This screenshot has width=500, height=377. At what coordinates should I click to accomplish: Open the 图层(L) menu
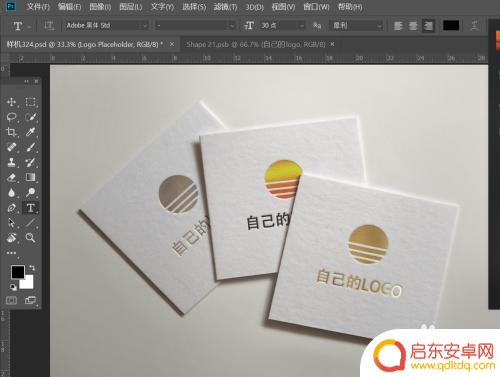point(131,7)
